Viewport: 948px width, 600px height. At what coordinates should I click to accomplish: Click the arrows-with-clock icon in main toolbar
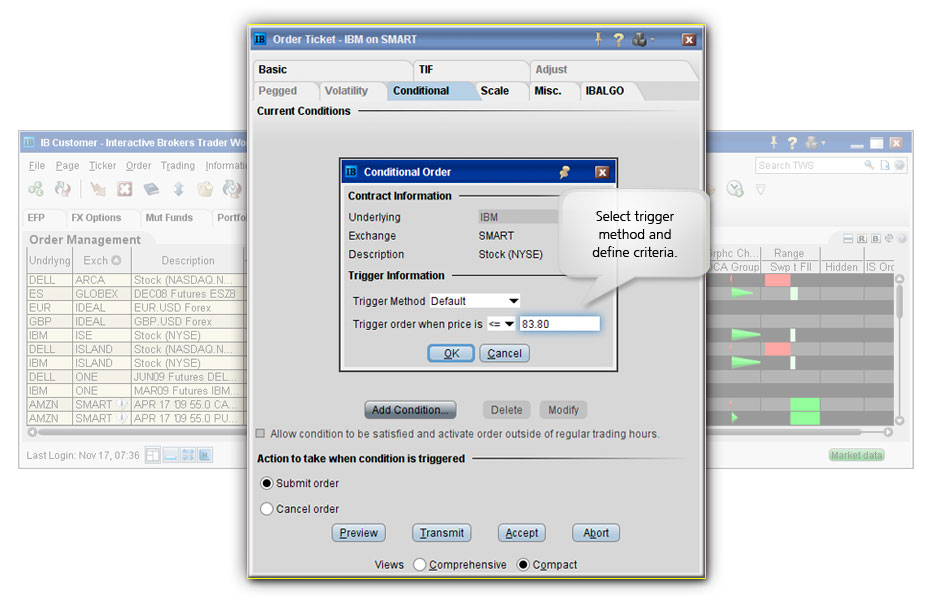pos(232,189)
